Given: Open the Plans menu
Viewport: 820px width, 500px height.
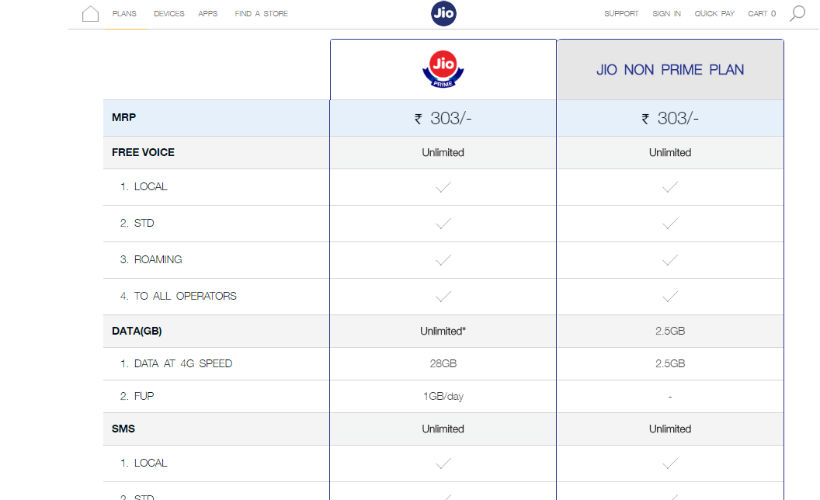Looking at the screenshot, I should pos(124,14).
